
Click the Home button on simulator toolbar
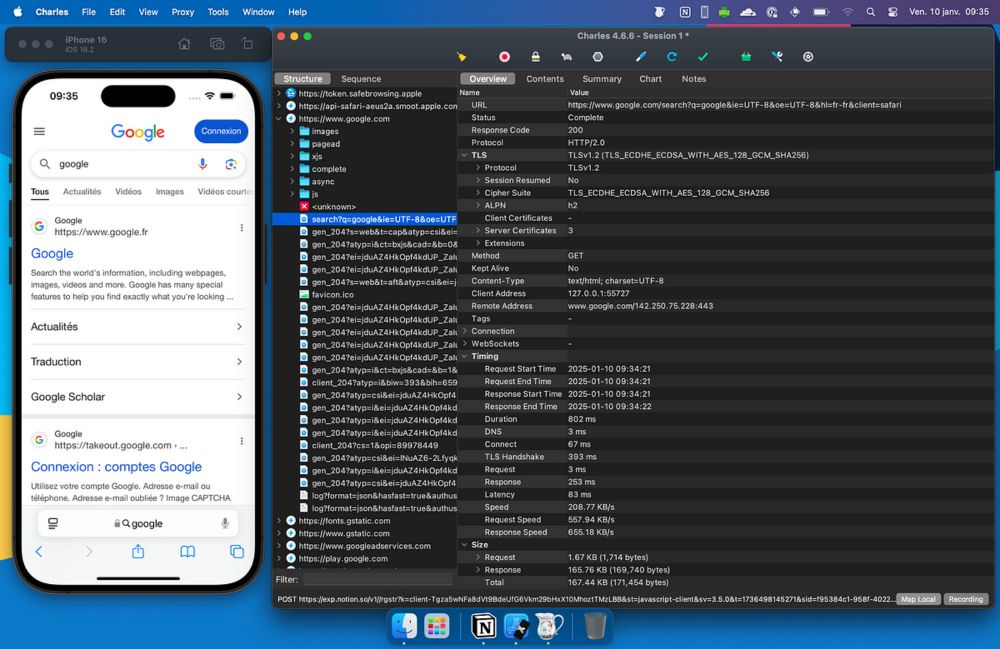[184, 44]
